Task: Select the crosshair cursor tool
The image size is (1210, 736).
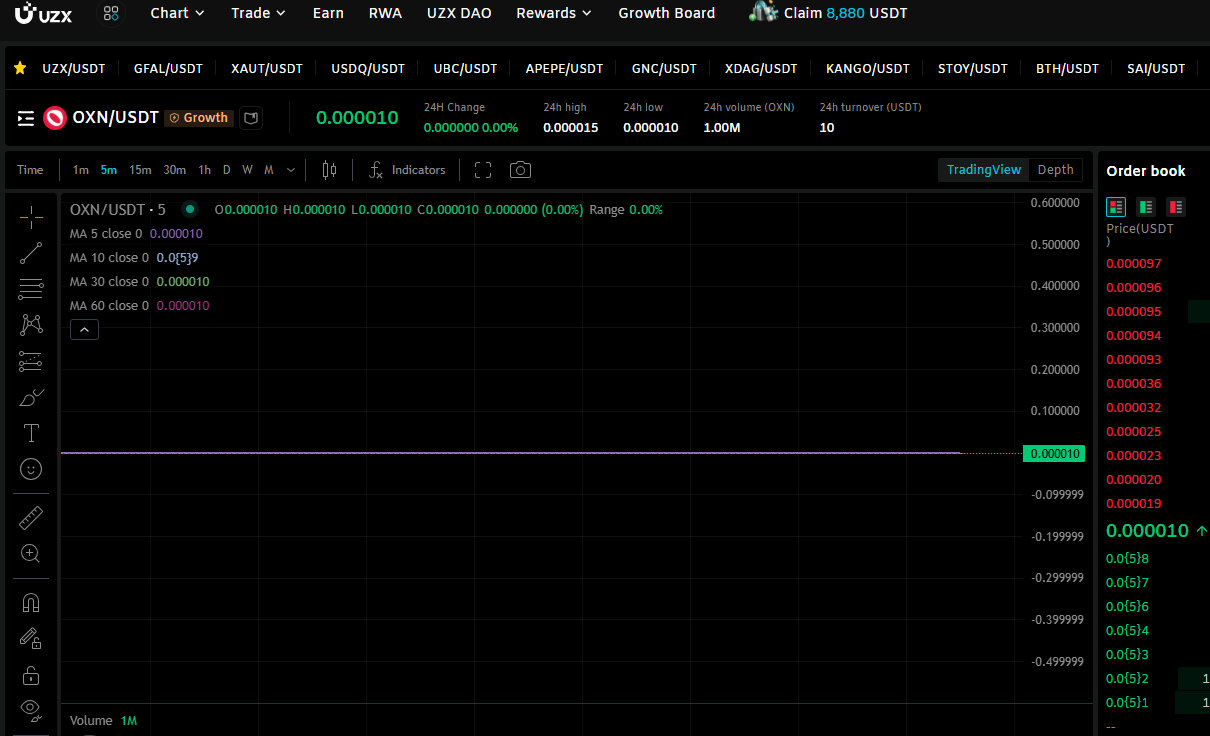Action: pos(30,217)
